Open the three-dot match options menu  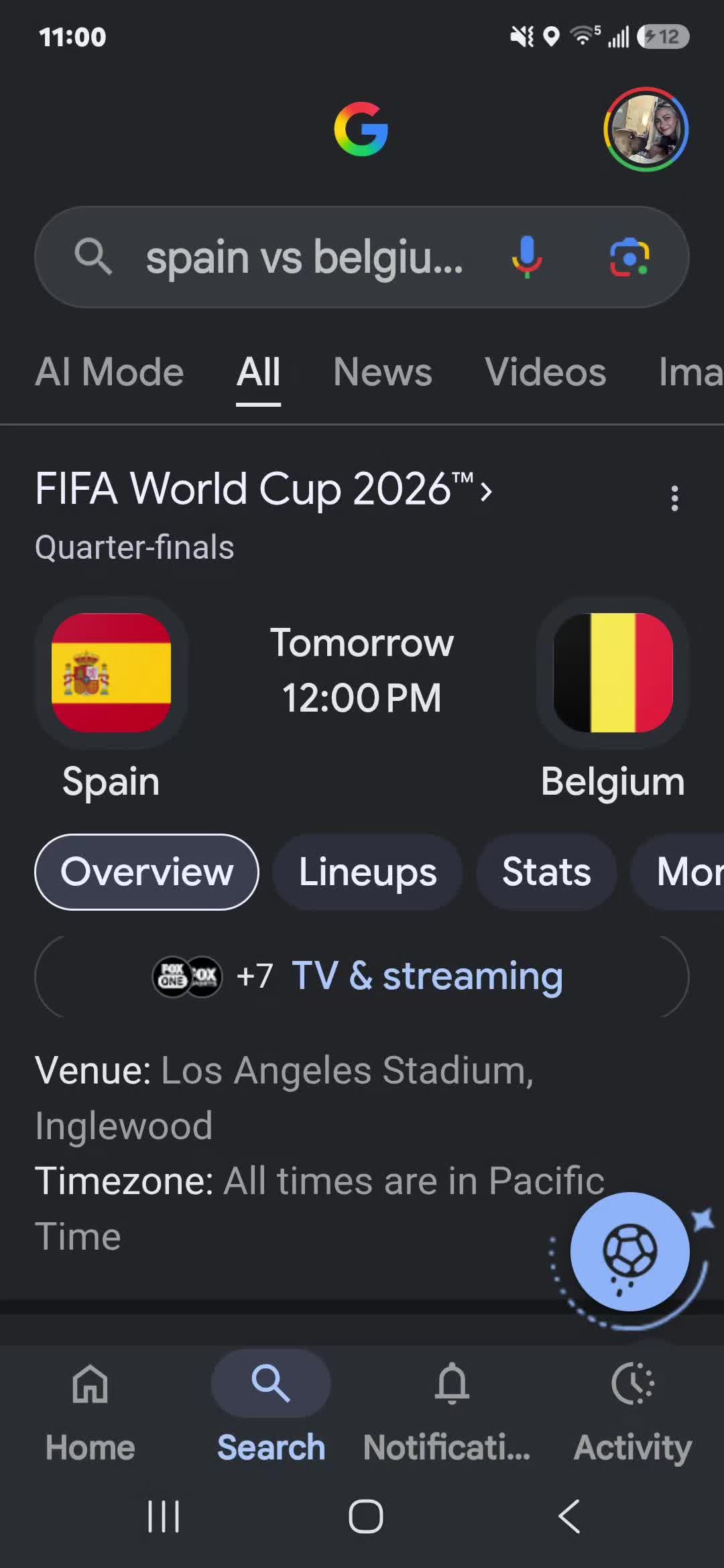(675, 499)
